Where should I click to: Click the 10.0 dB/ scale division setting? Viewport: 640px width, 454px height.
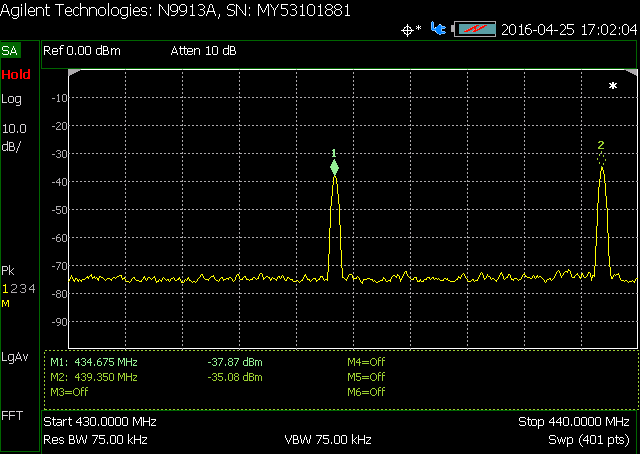pos(14,137)
